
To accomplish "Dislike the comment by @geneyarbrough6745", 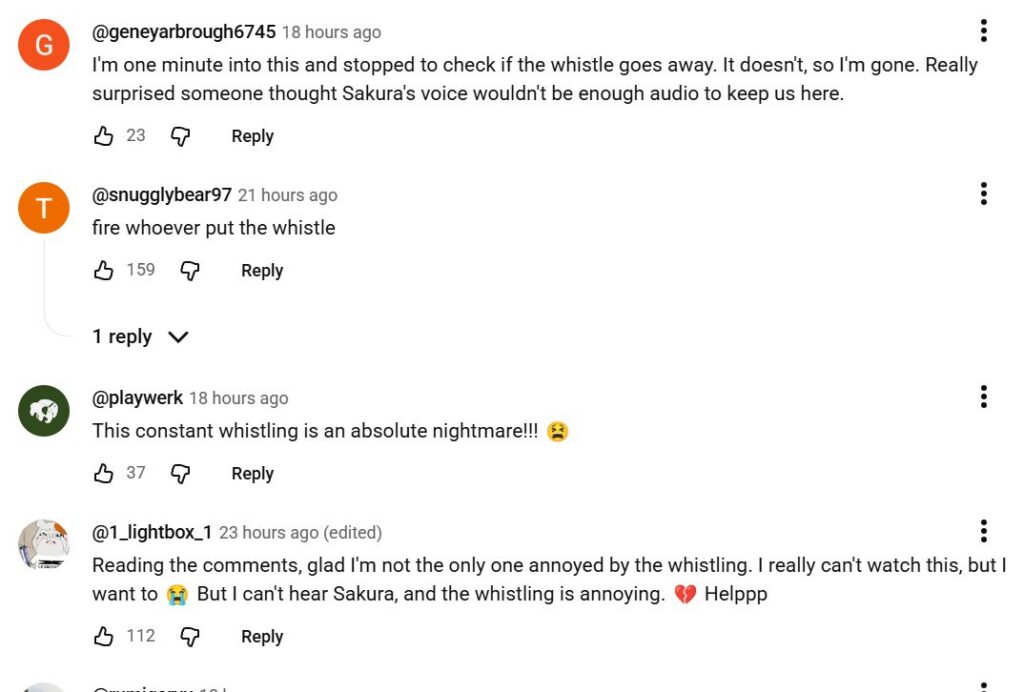I will click(x=180, y=136).
